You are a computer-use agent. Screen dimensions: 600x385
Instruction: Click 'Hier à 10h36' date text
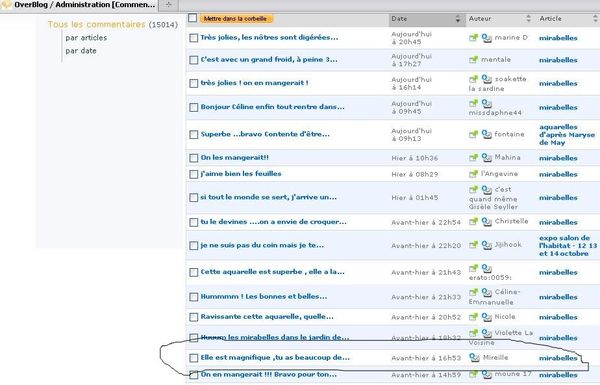tap(414, 158)
